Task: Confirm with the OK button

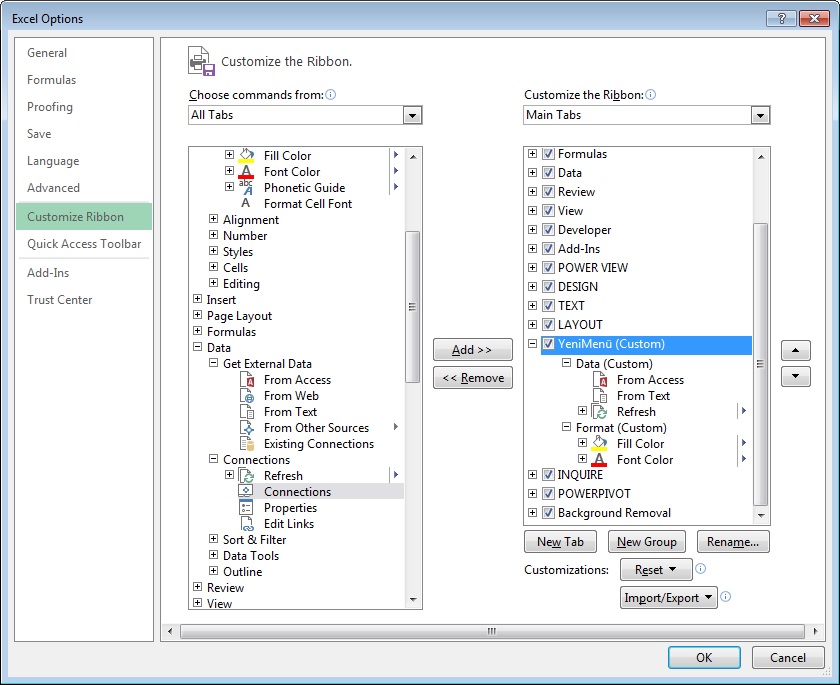Action: [704, 657]
